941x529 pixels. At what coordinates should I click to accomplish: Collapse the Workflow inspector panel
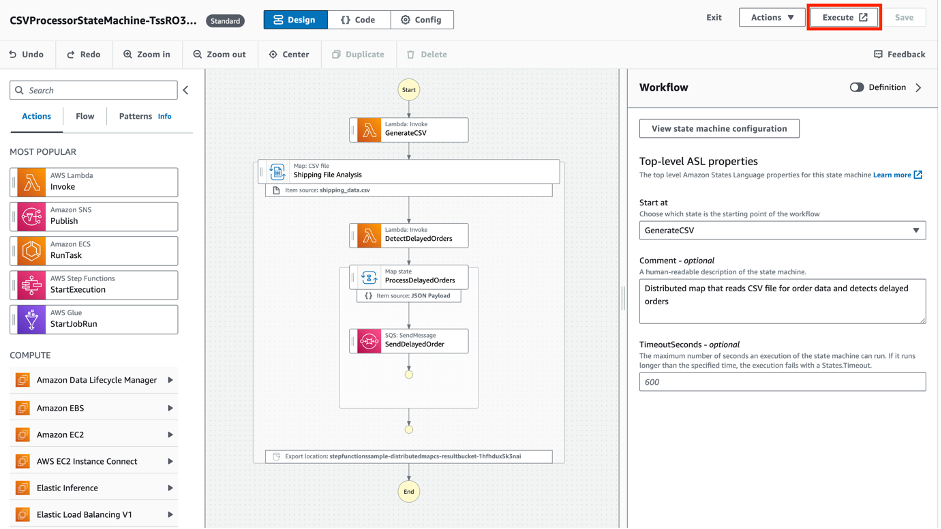(918, 88)
